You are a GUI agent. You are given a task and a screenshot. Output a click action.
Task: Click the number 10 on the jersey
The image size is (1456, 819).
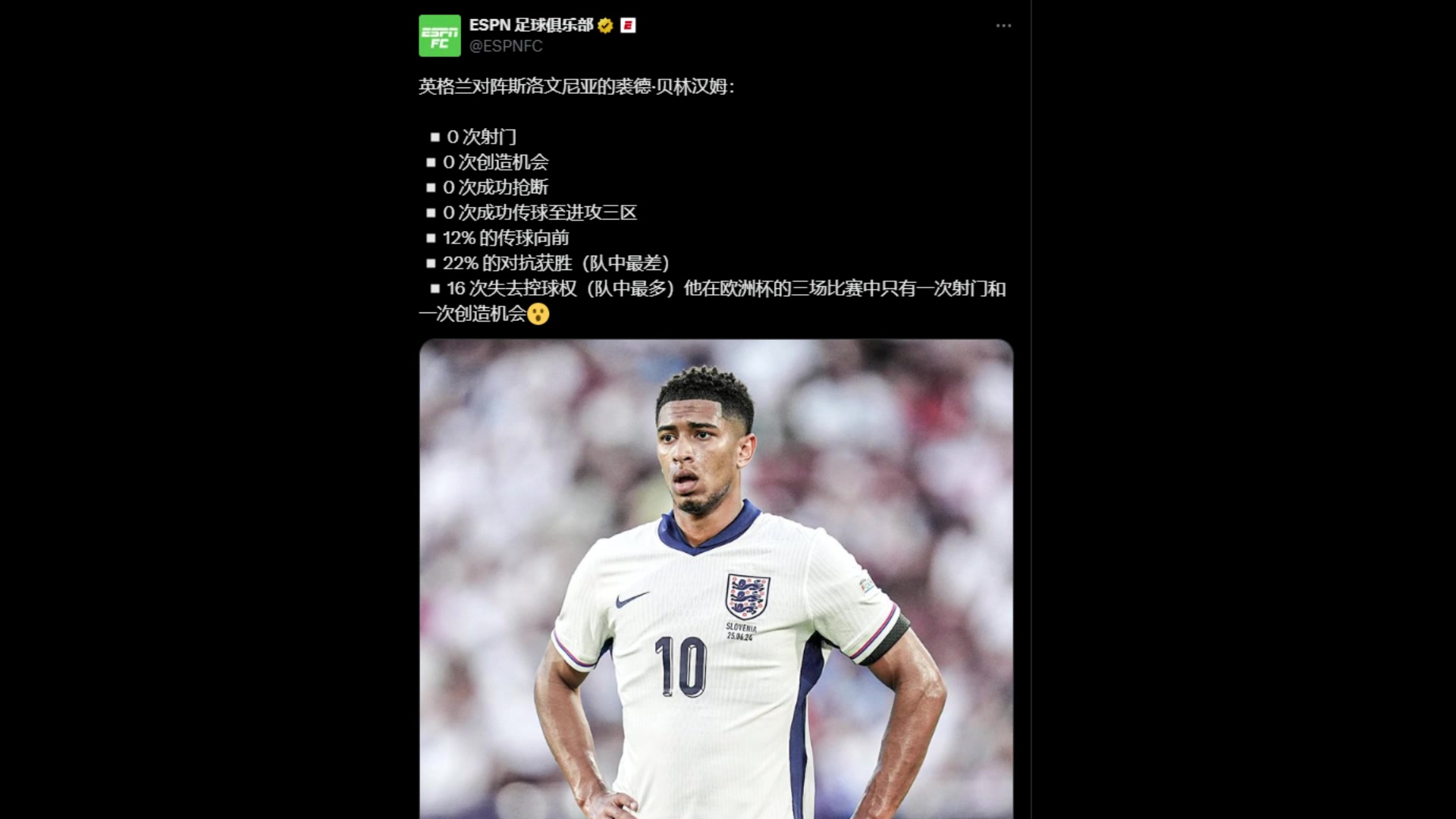pyautogui.click(x=681, y=666)
